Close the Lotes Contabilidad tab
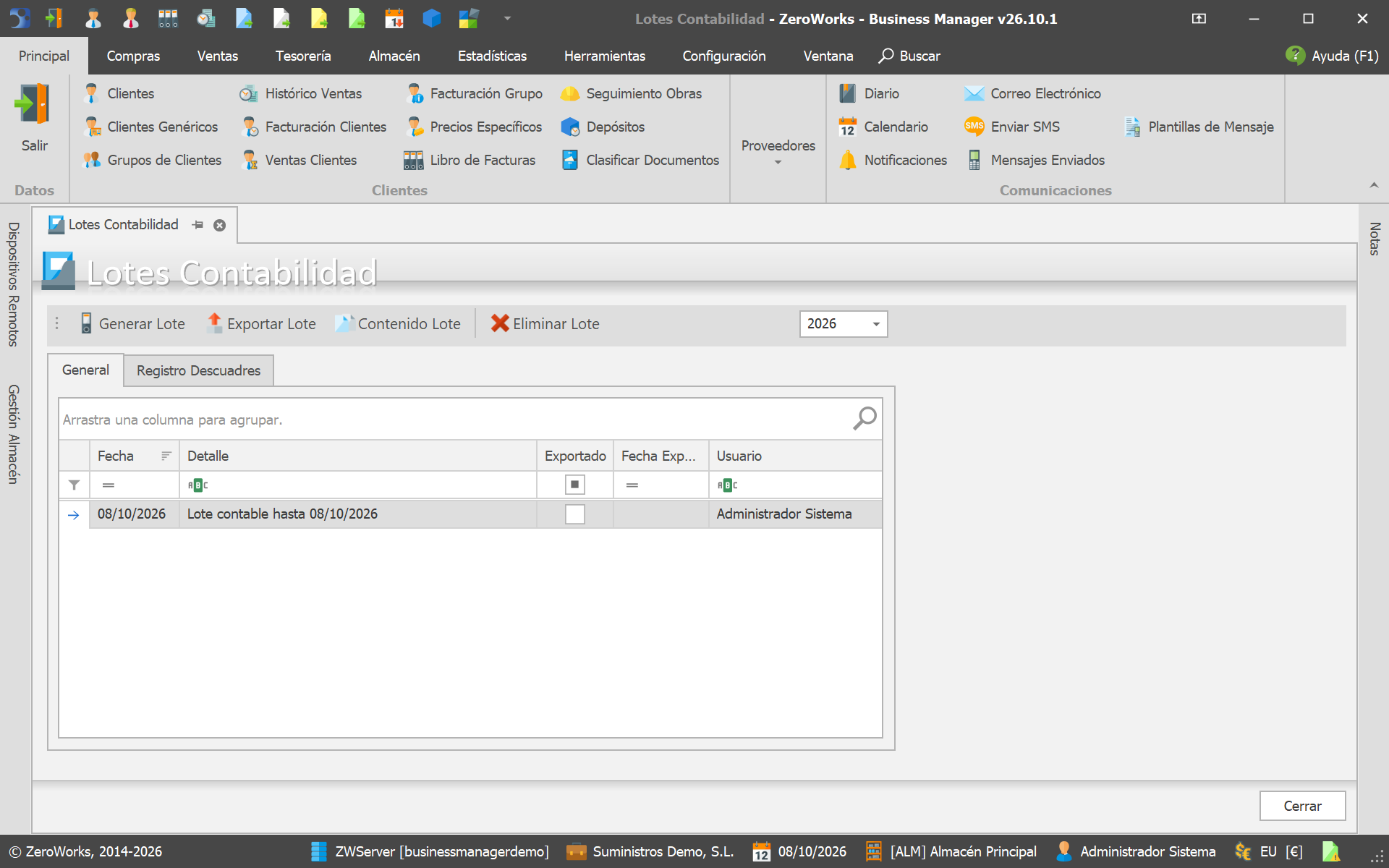1389x868 pixels. point(220,226)
